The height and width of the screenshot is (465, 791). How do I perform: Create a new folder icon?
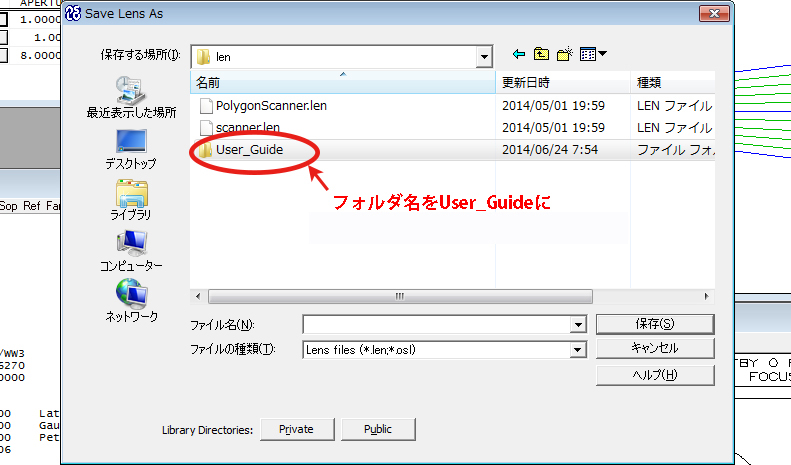pos(564,54)
